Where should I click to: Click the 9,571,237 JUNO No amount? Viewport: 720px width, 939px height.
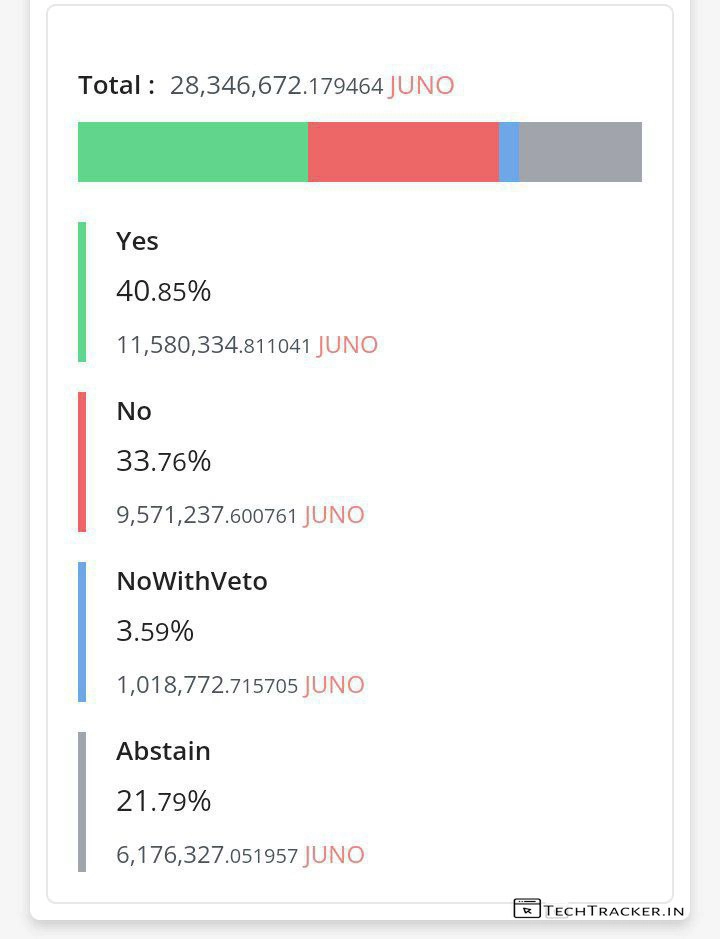tap(240, 515)
